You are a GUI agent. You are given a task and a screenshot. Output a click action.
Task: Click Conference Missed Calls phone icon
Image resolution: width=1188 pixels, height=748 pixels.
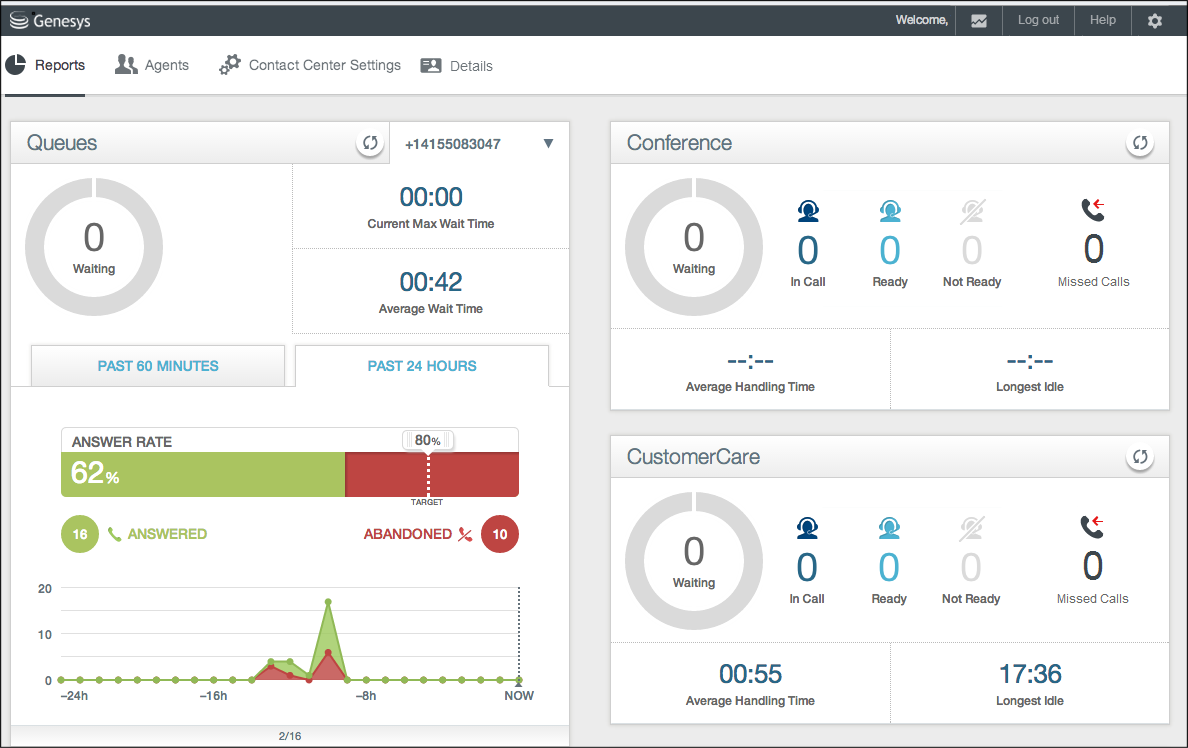click(x=1093, y=209)
